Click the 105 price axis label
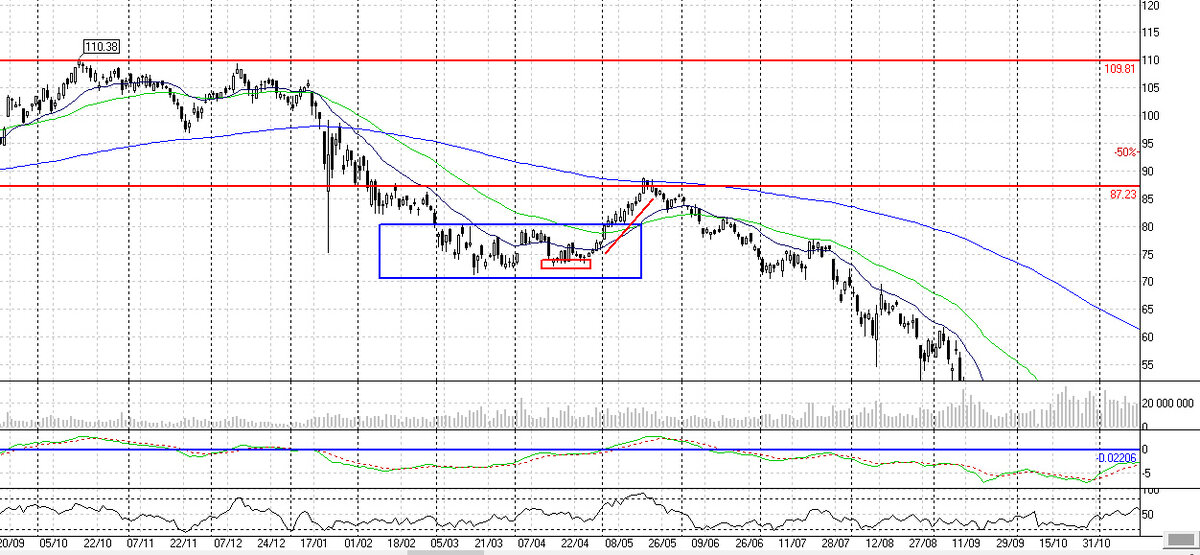The width and height of the screenshot is (1200, 555). click(1153, 88)
